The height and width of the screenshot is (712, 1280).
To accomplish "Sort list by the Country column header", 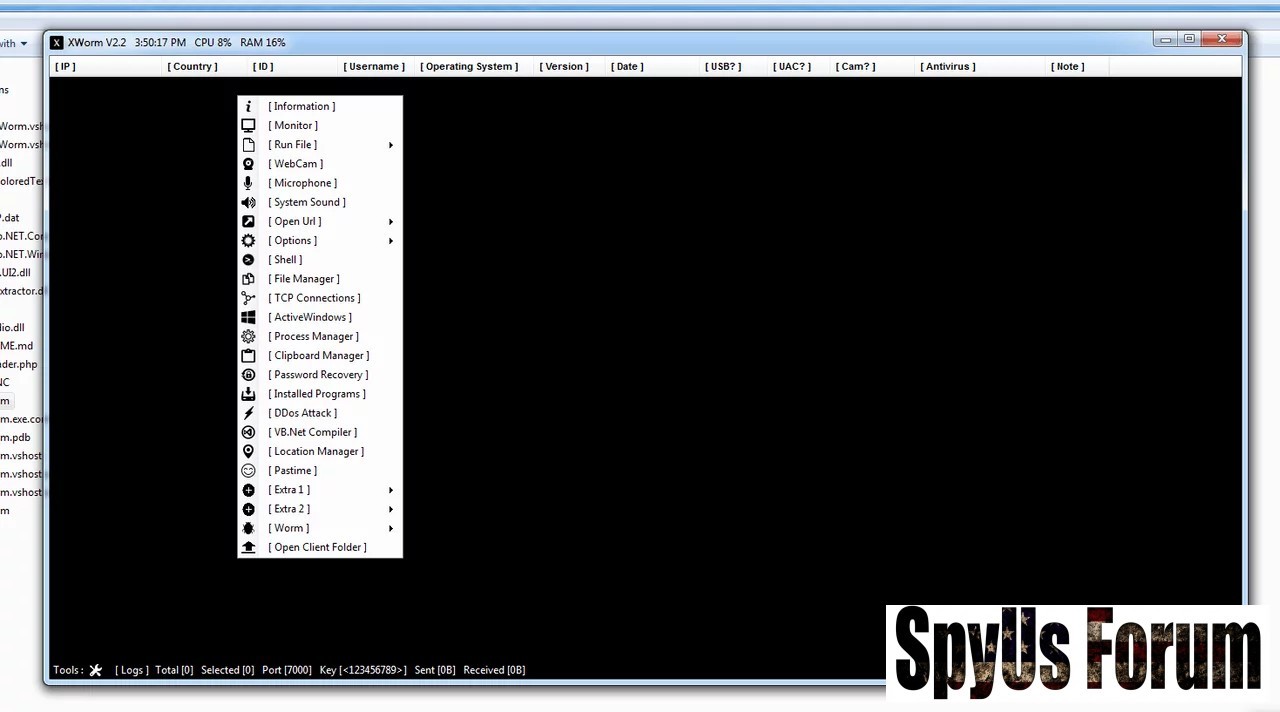I will pyautogui.click(x=192, y=67).
